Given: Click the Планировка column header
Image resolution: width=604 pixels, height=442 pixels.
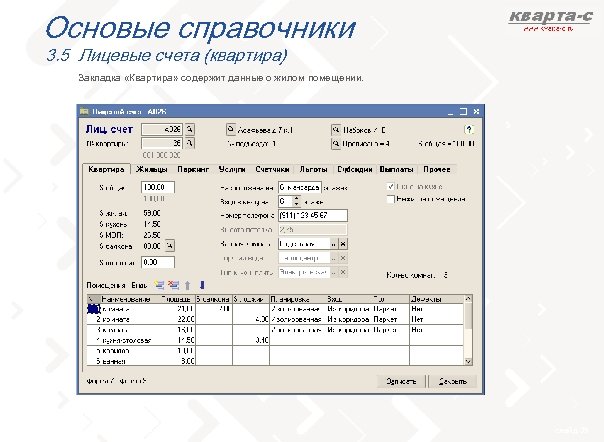Looking at the screenshot, I should coord(297,299).
